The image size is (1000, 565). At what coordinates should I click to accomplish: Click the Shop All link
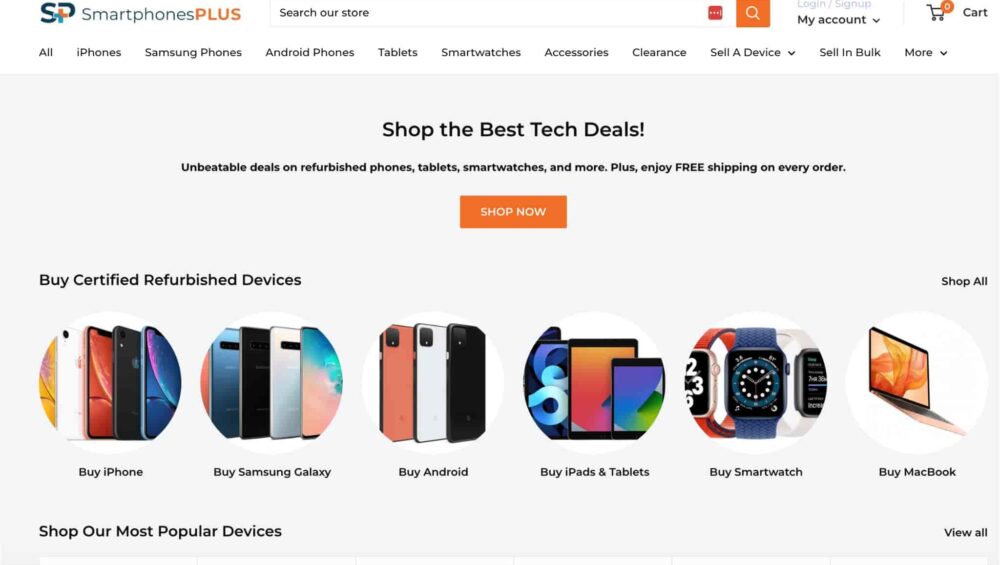pos(964,281)
